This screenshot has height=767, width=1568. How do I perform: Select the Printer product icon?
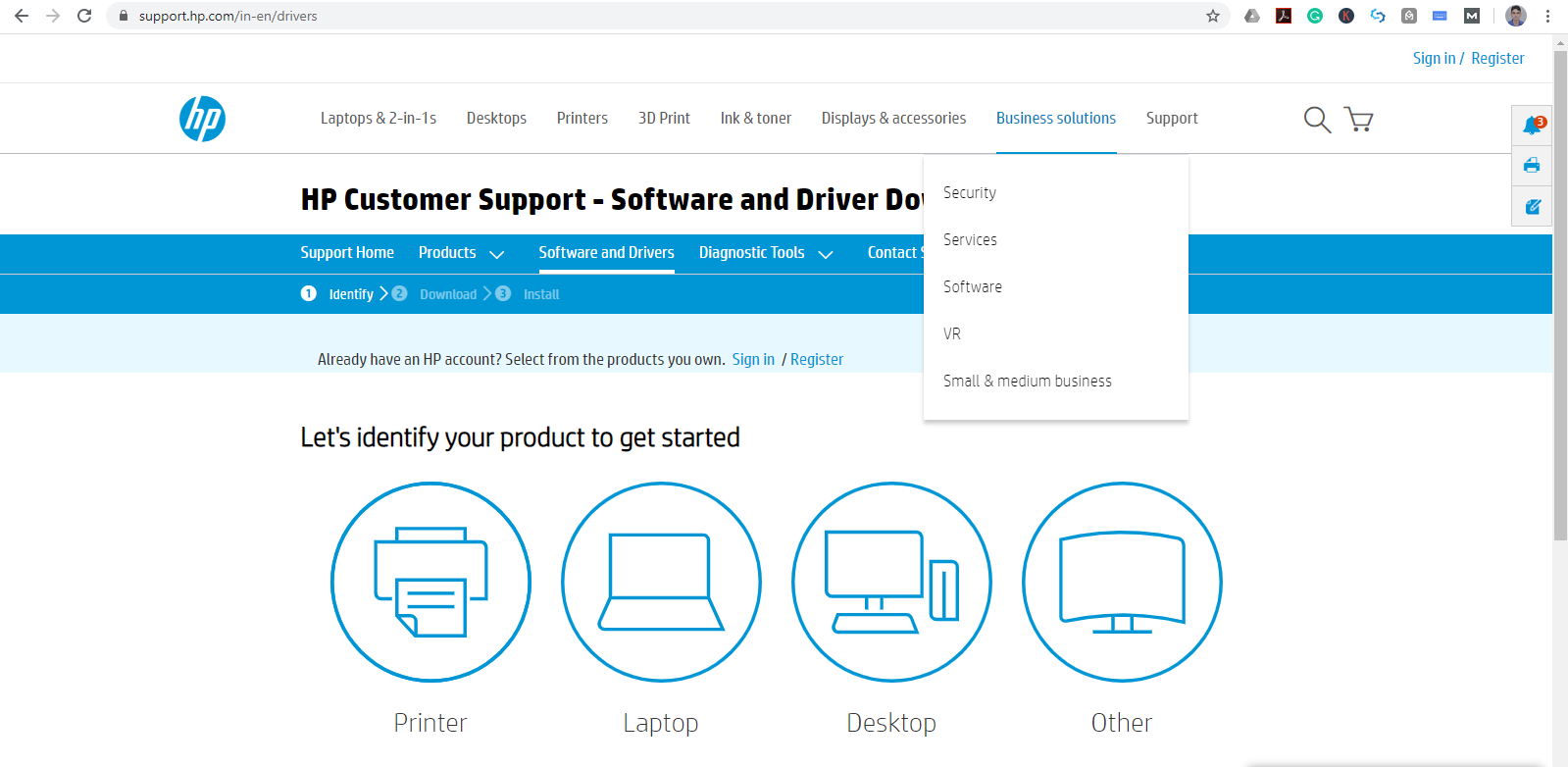tap(430, 582)
